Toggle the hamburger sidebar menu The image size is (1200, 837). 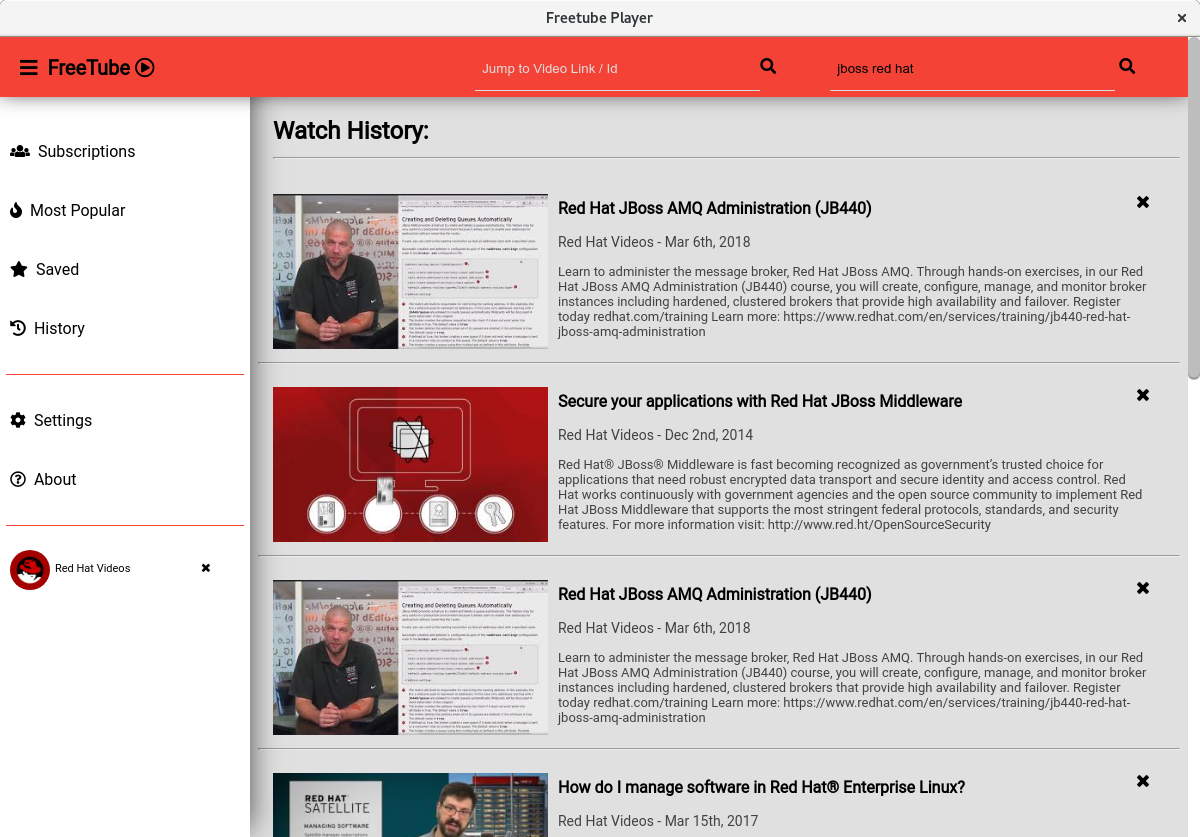coord(29,68)
